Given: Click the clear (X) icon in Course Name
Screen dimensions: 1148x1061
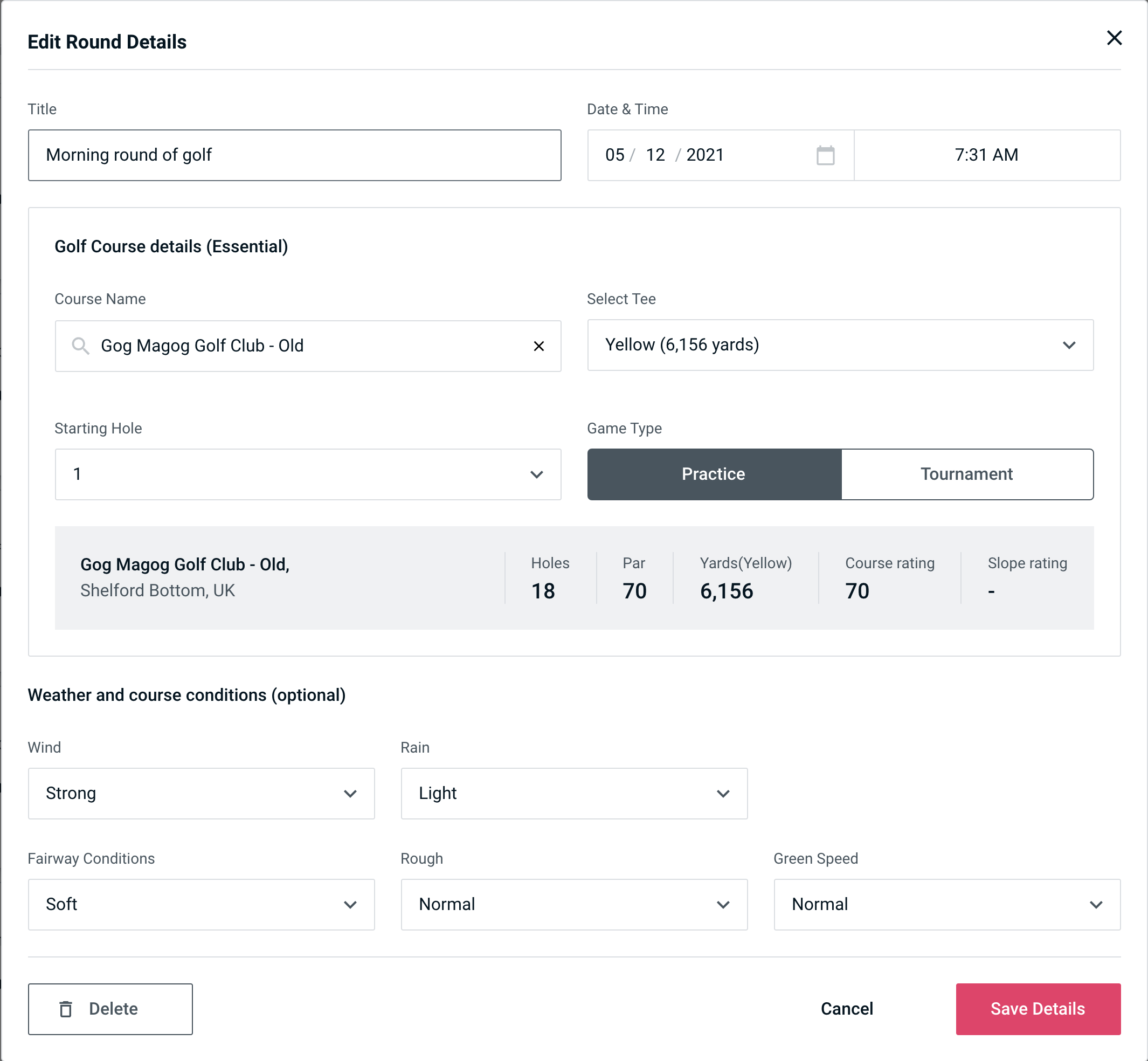Looking at the screenshot, I should click(x=539, y=346).
